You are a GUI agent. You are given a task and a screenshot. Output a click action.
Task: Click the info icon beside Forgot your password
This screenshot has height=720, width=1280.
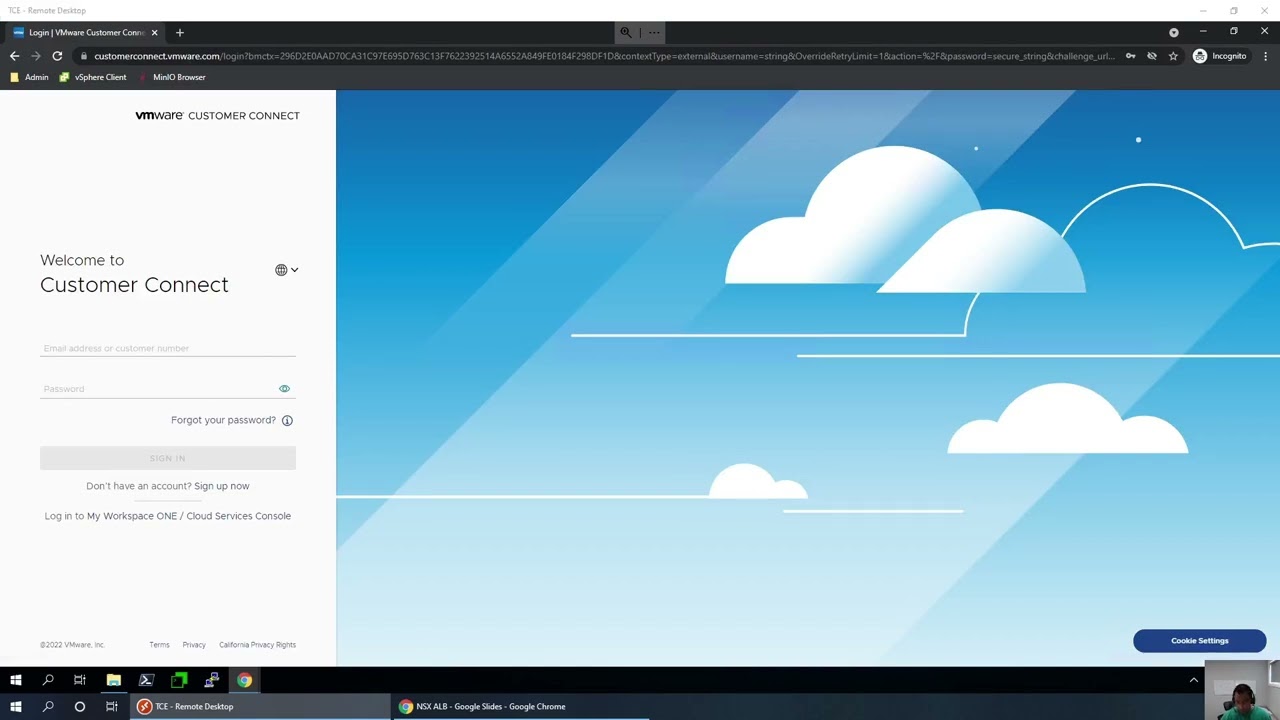tap(287, 420)
